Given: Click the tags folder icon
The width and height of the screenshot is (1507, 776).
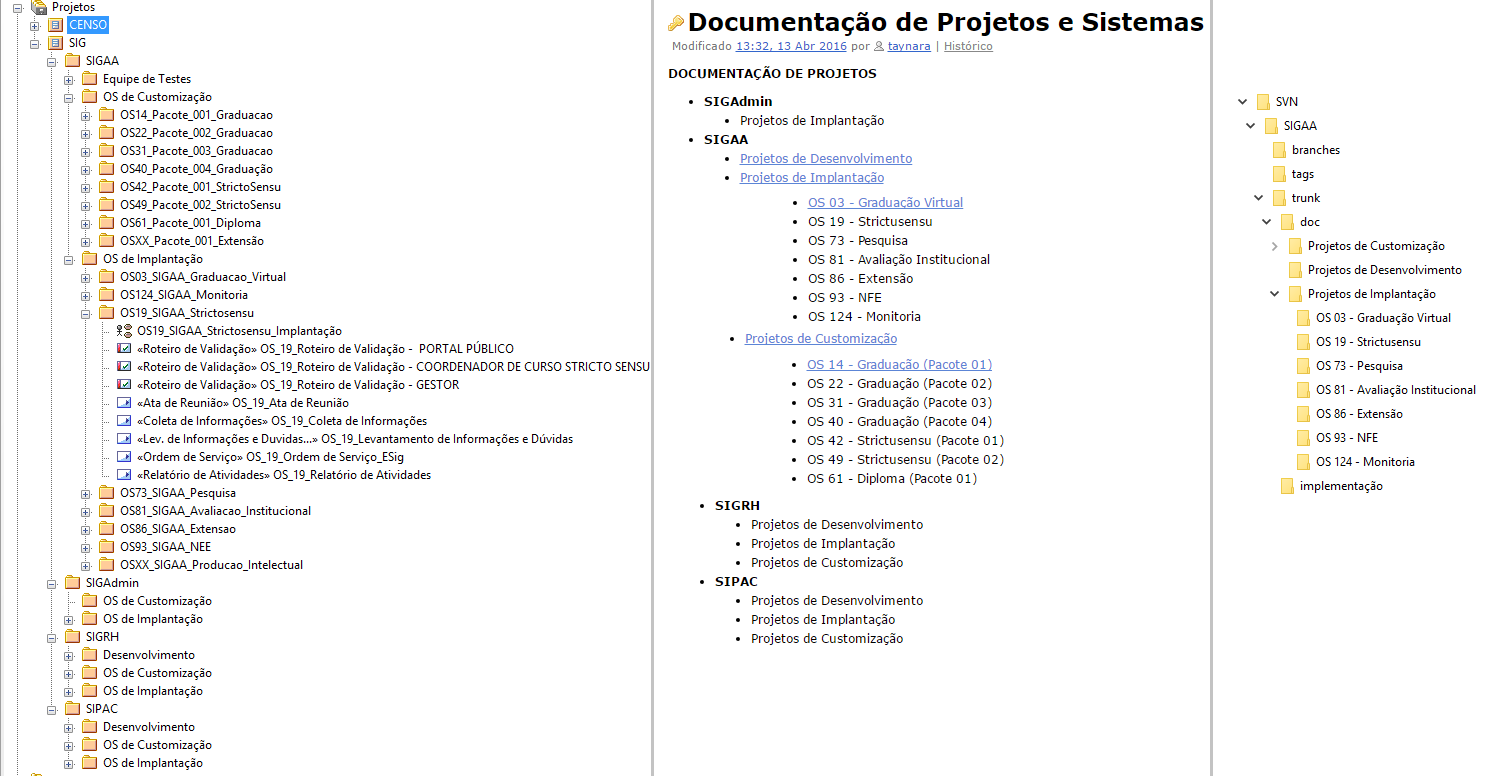Looking at the screenshot, I should (1279, 174).
